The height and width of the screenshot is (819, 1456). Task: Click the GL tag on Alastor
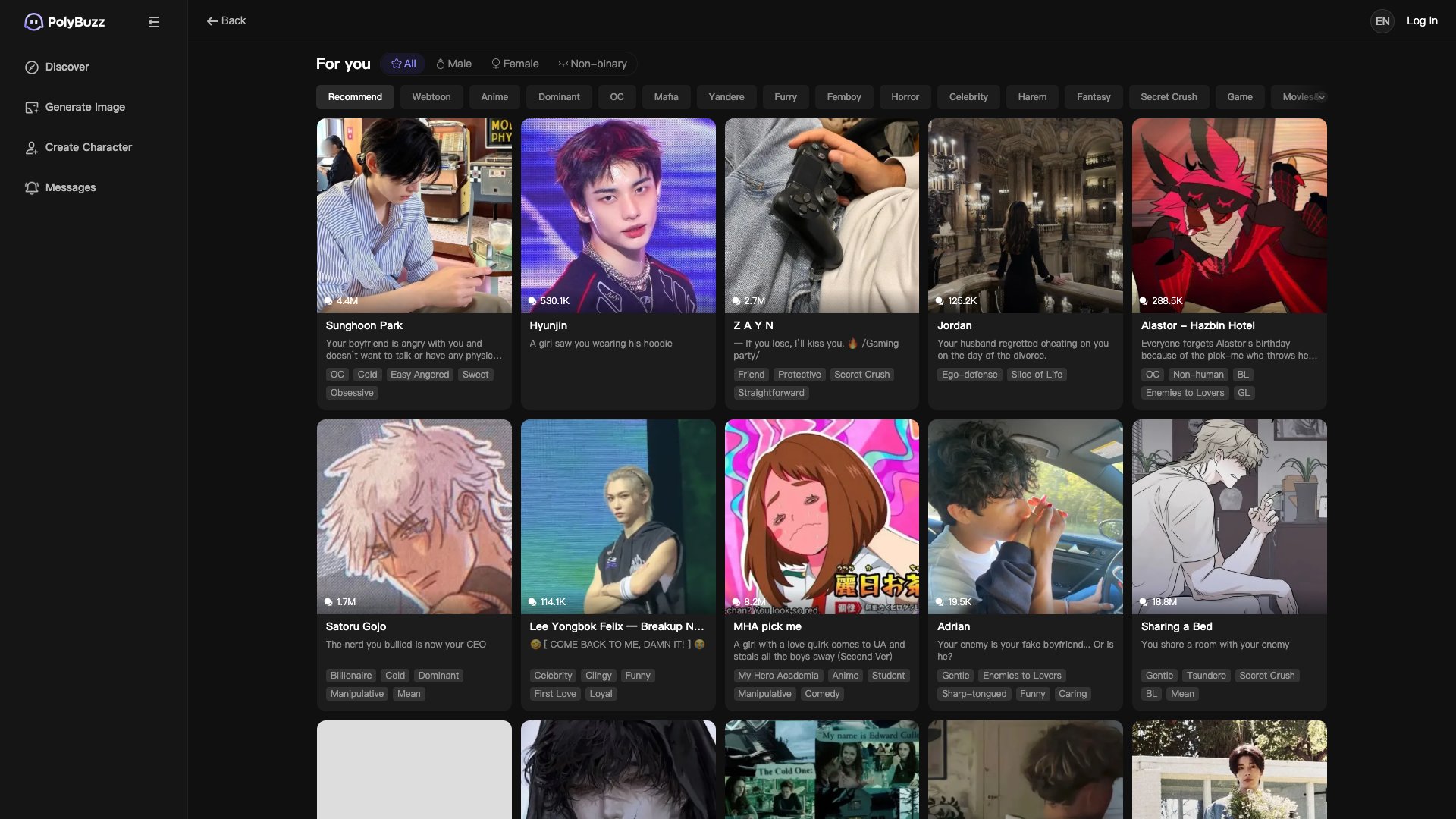(x=1244, y=393)
